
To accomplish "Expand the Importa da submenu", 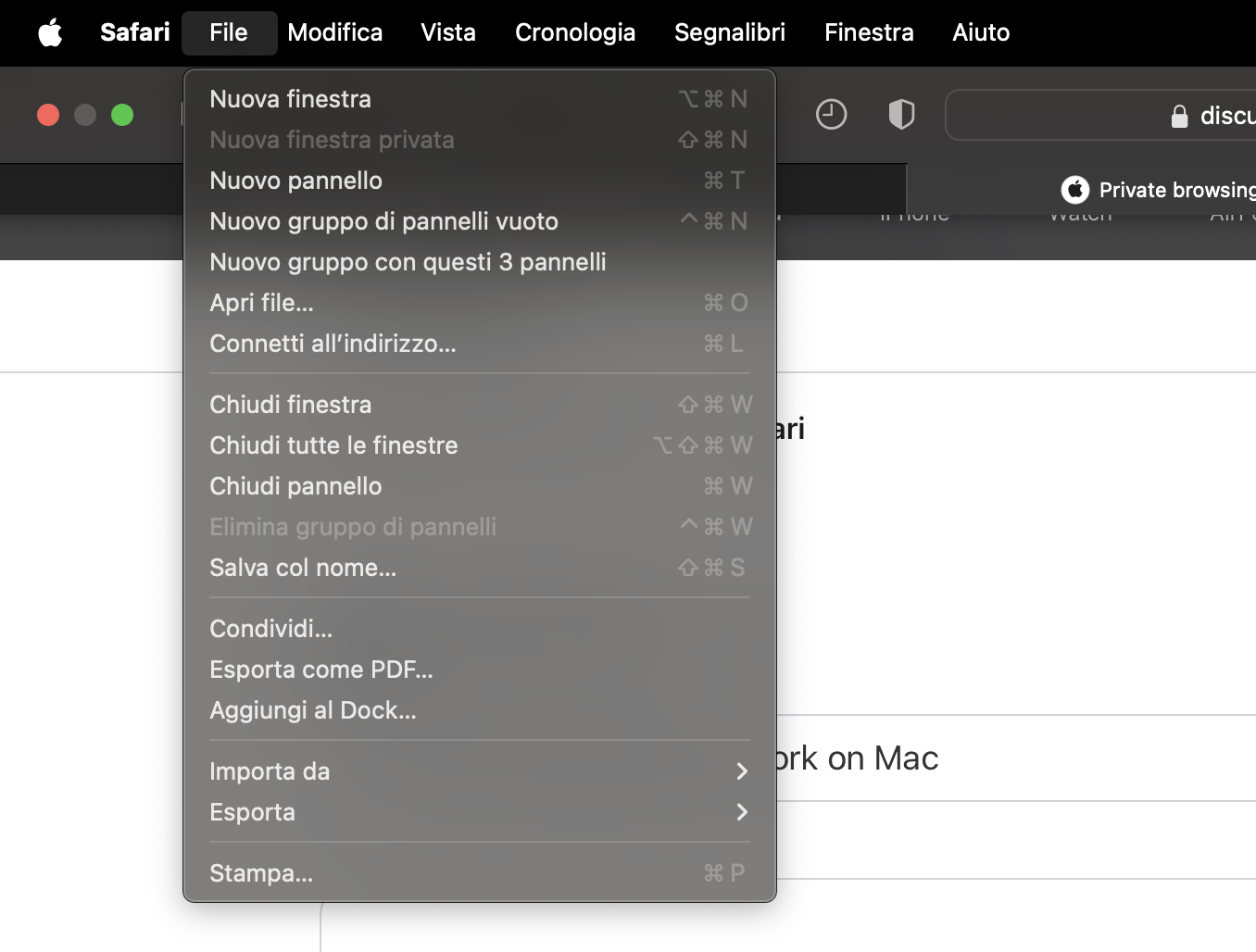I will (479, 771).
